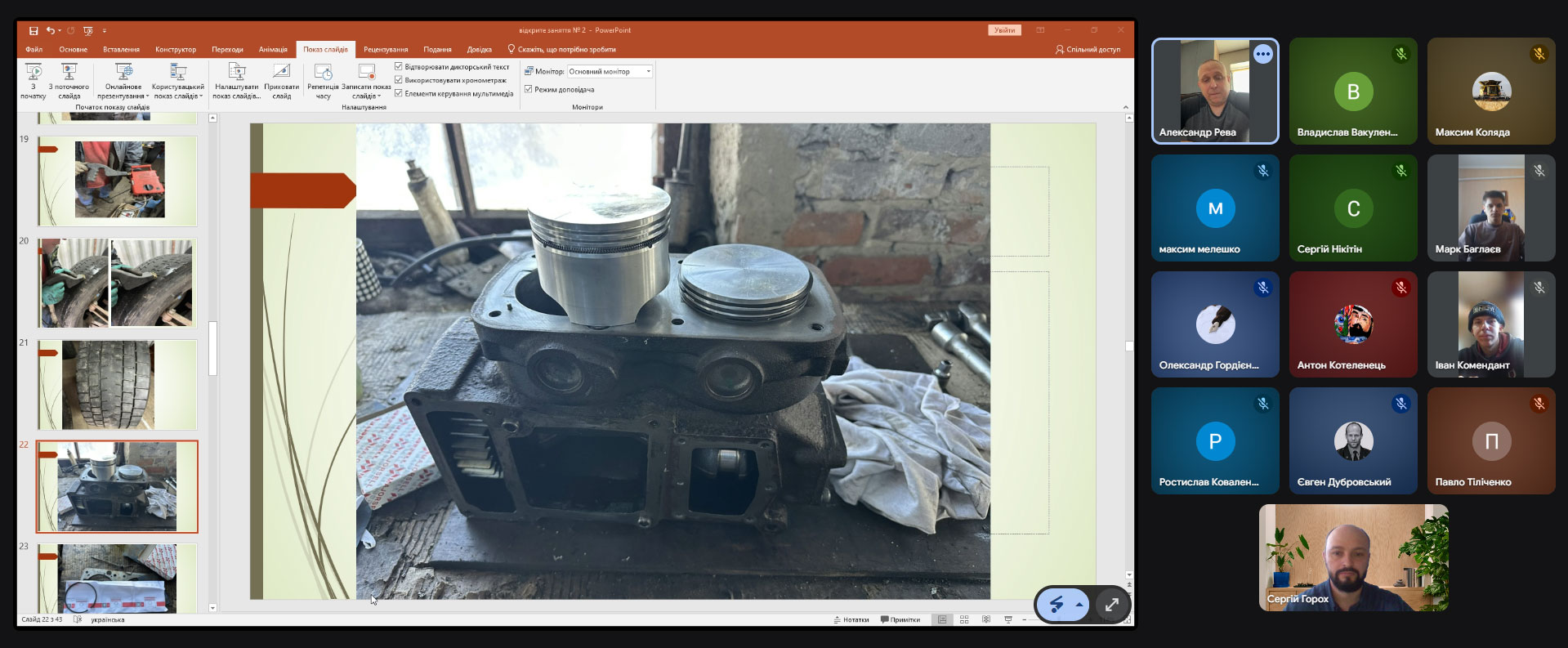The width and height of the screenshot is (1568, 648).
Task: Expand shared screen to fullscreen
Action: coord(1111,606)
